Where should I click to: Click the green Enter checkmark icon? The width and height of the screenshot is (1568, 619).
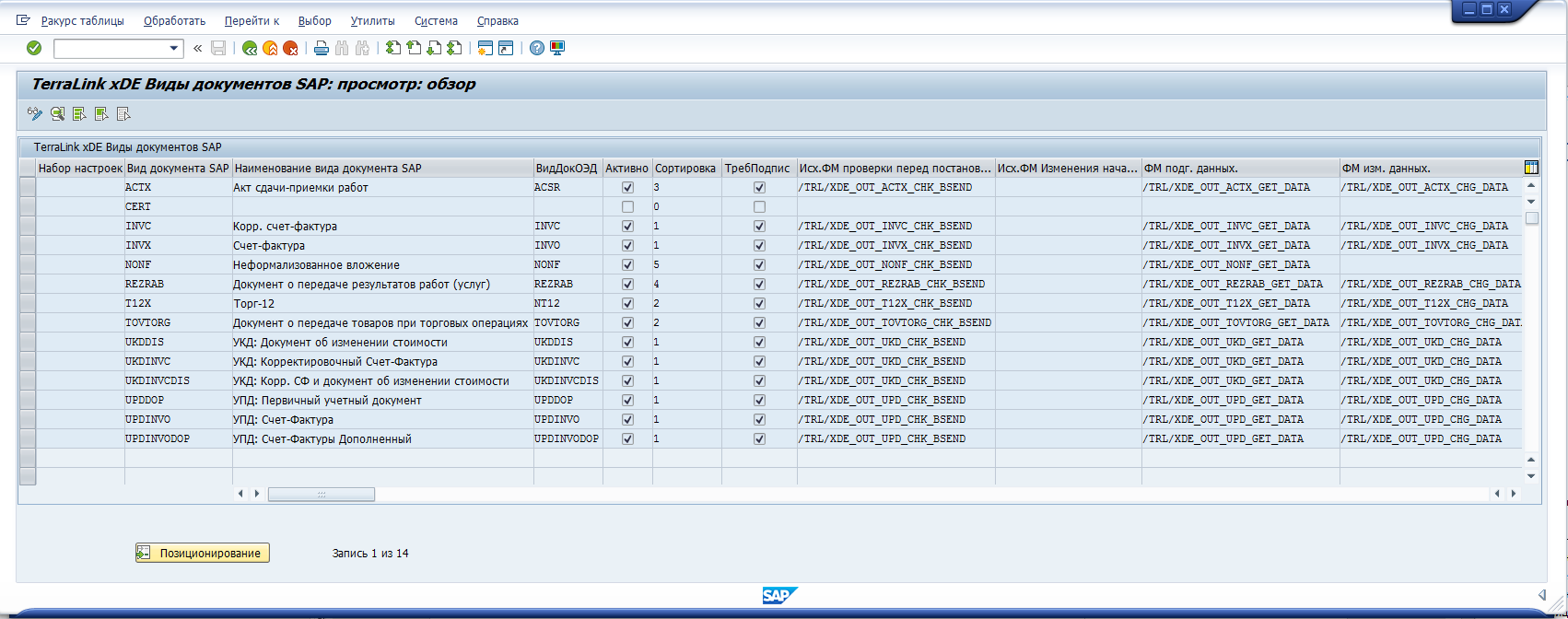pyautogui.click(x=34, y=48)
